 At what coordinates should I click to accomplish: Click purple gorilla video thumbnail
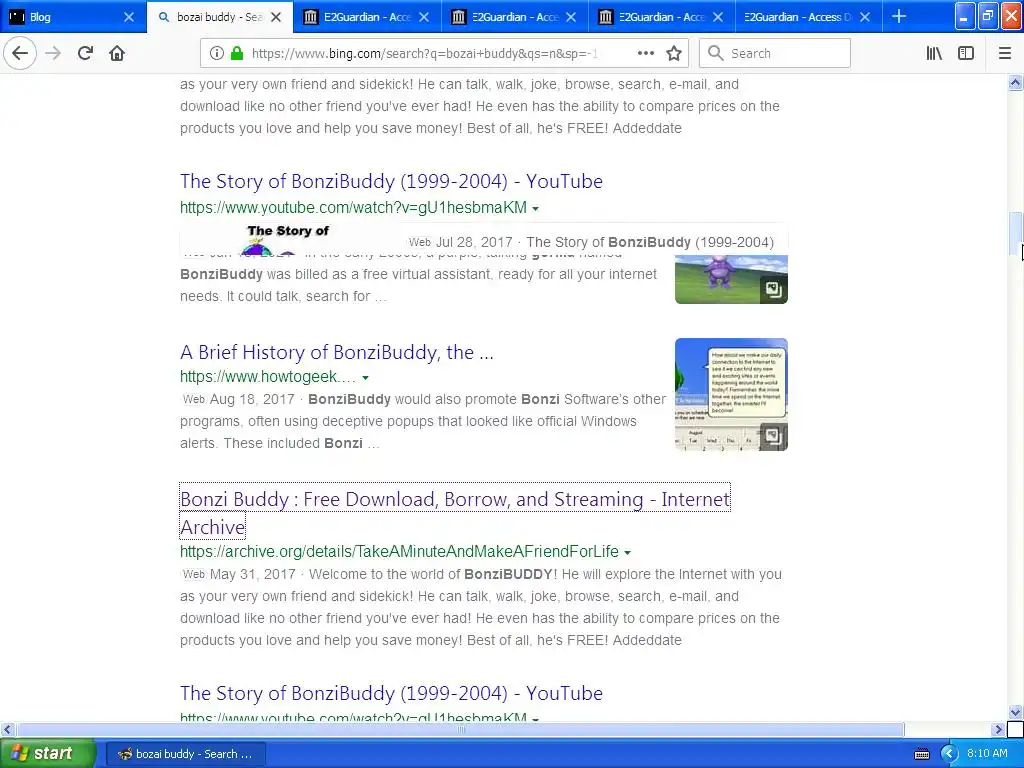tap(731, 280)
